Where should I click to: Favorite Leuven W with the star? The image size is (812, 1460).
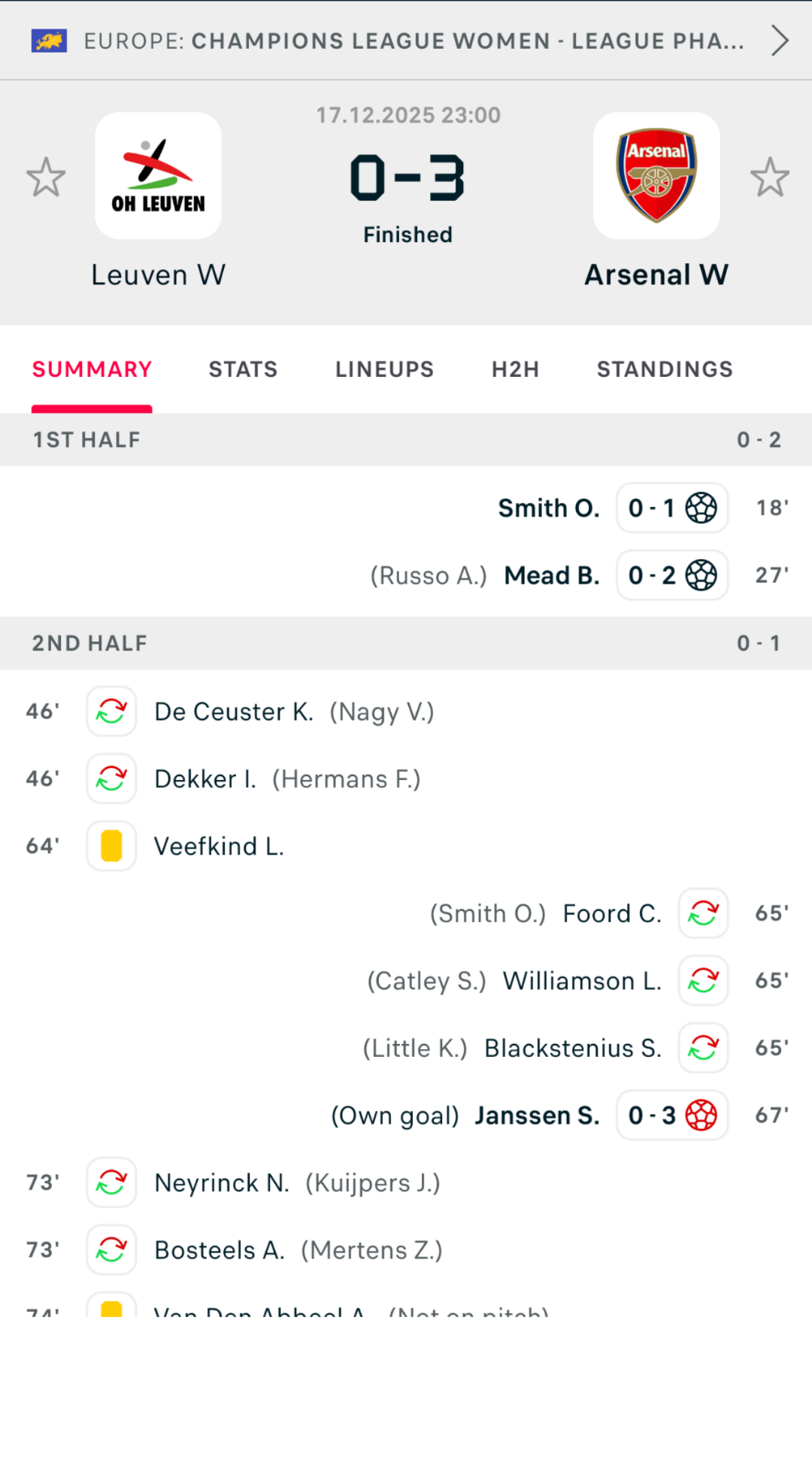(46, 176)
